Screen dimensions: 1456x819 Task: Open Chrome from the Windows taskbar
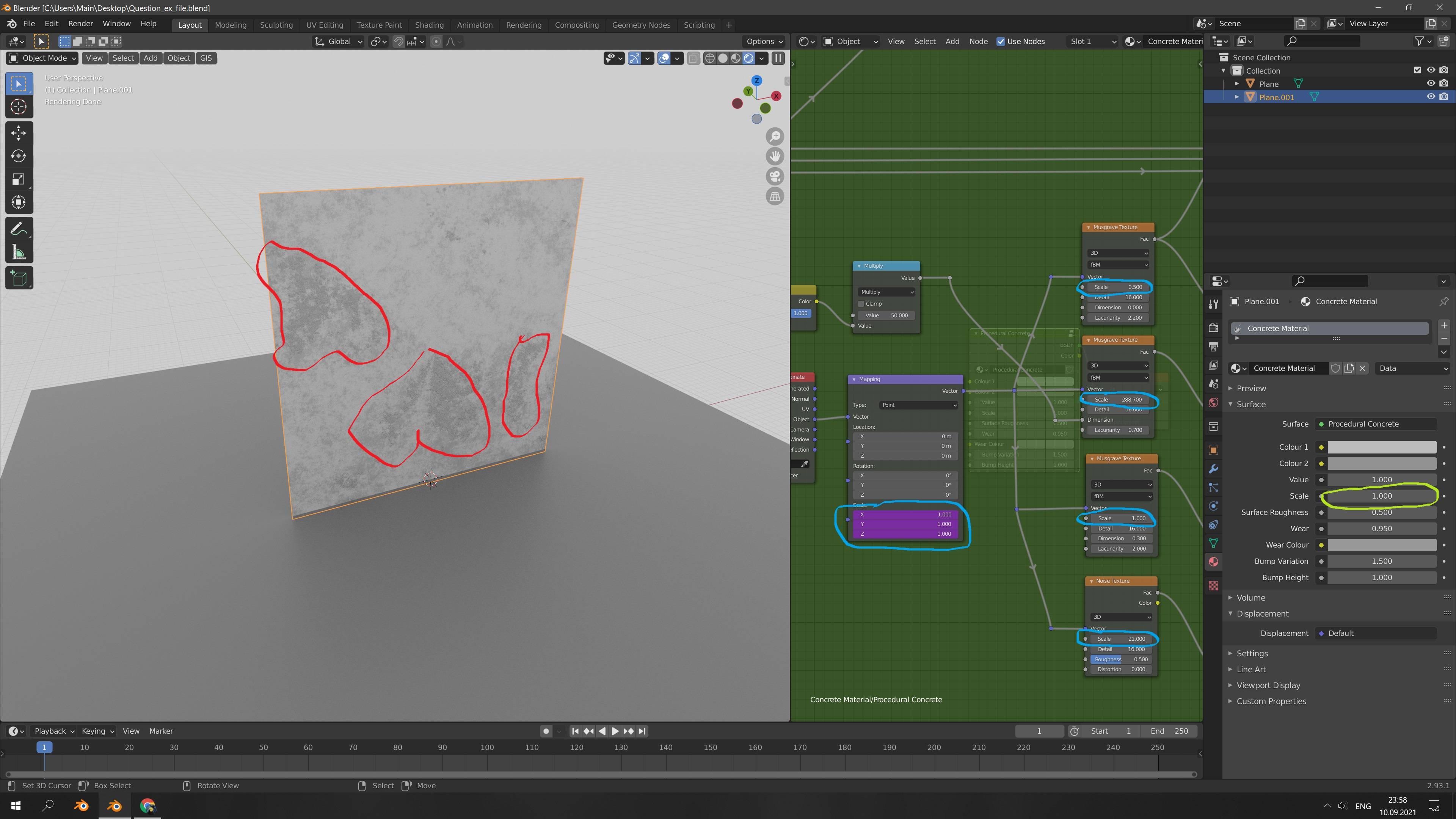(147, 805)
